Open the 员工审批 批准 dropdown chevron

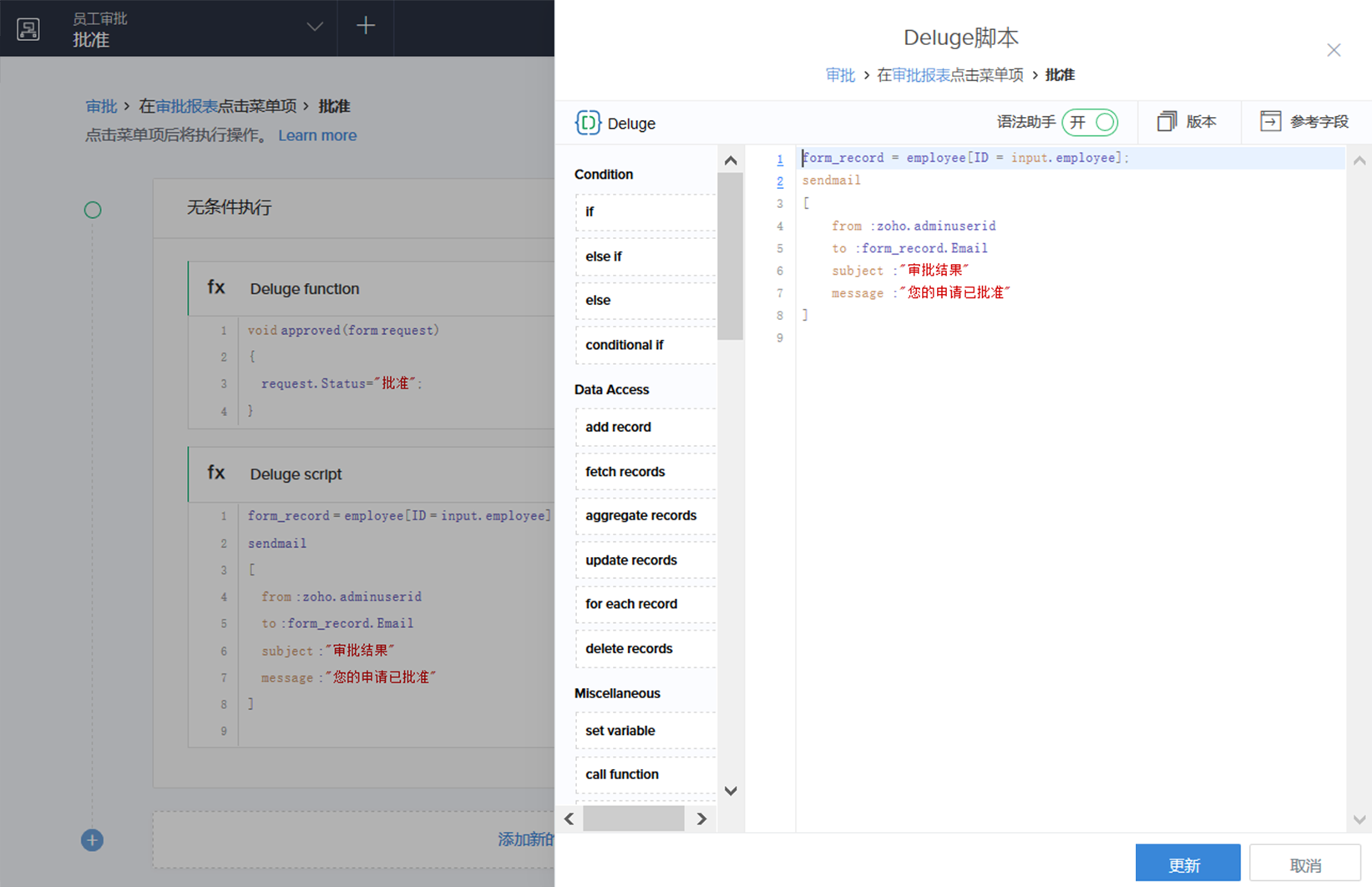(315, 27)
